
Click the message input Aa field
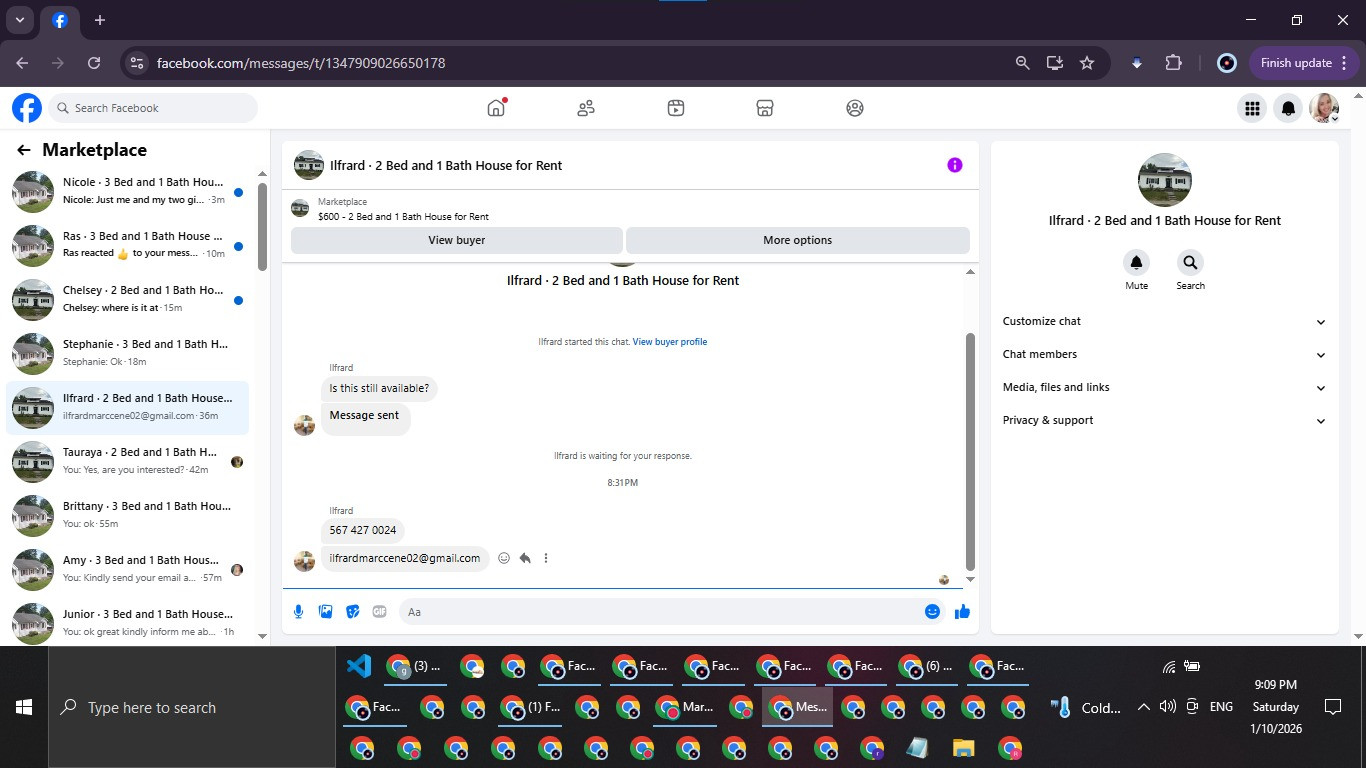point(660,611)
